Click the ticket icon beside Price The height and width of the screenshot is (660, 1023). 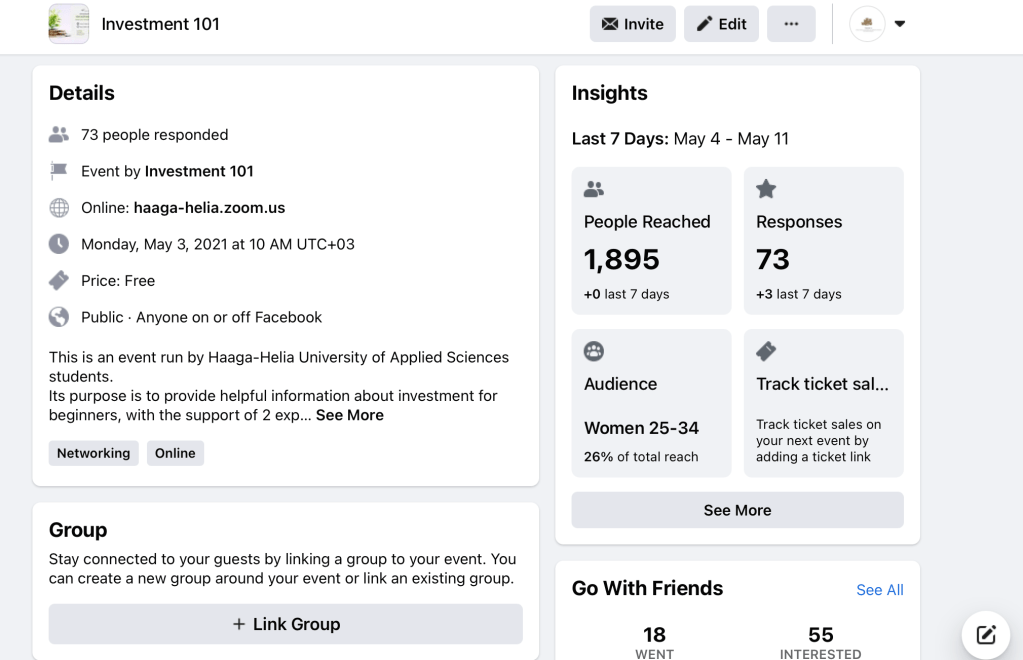[x=59, y=281]
